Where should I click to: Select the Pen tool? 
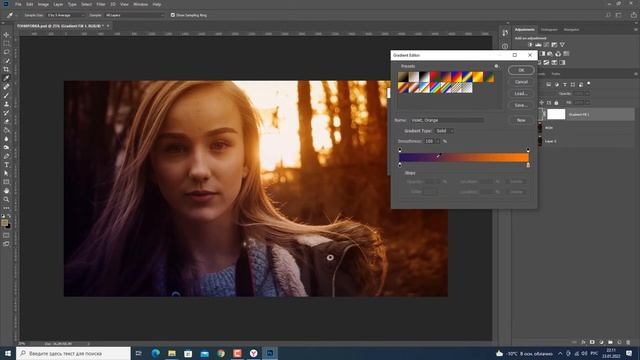coord(7,156)
